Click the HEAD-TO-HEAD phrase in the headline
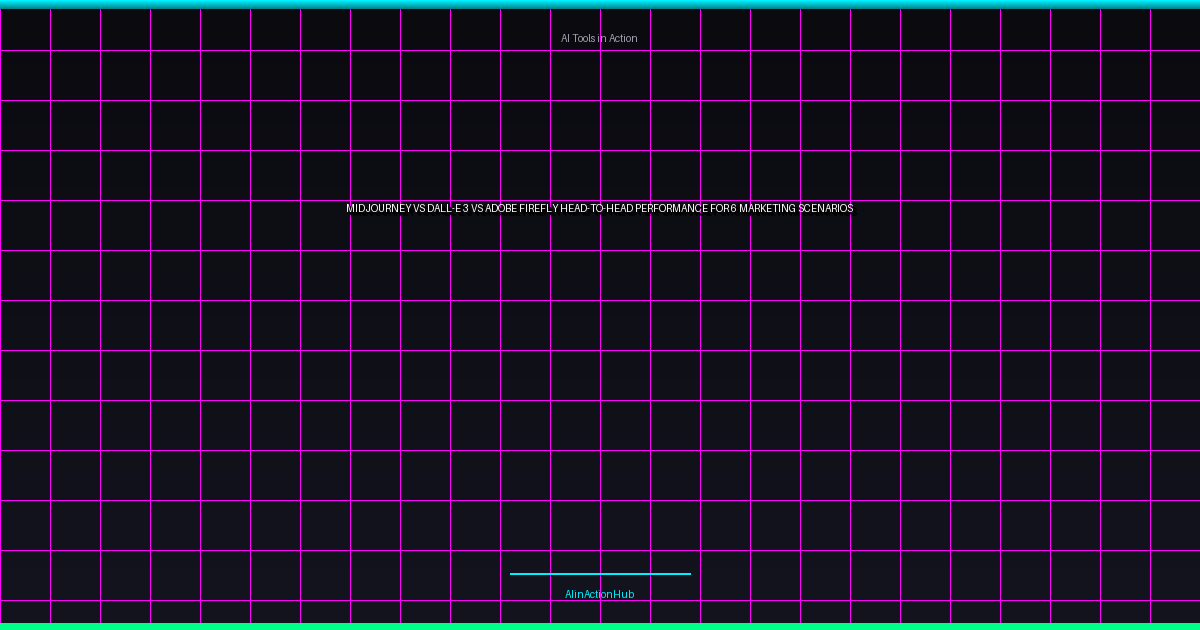1200x630 pixels. point(597,209)
